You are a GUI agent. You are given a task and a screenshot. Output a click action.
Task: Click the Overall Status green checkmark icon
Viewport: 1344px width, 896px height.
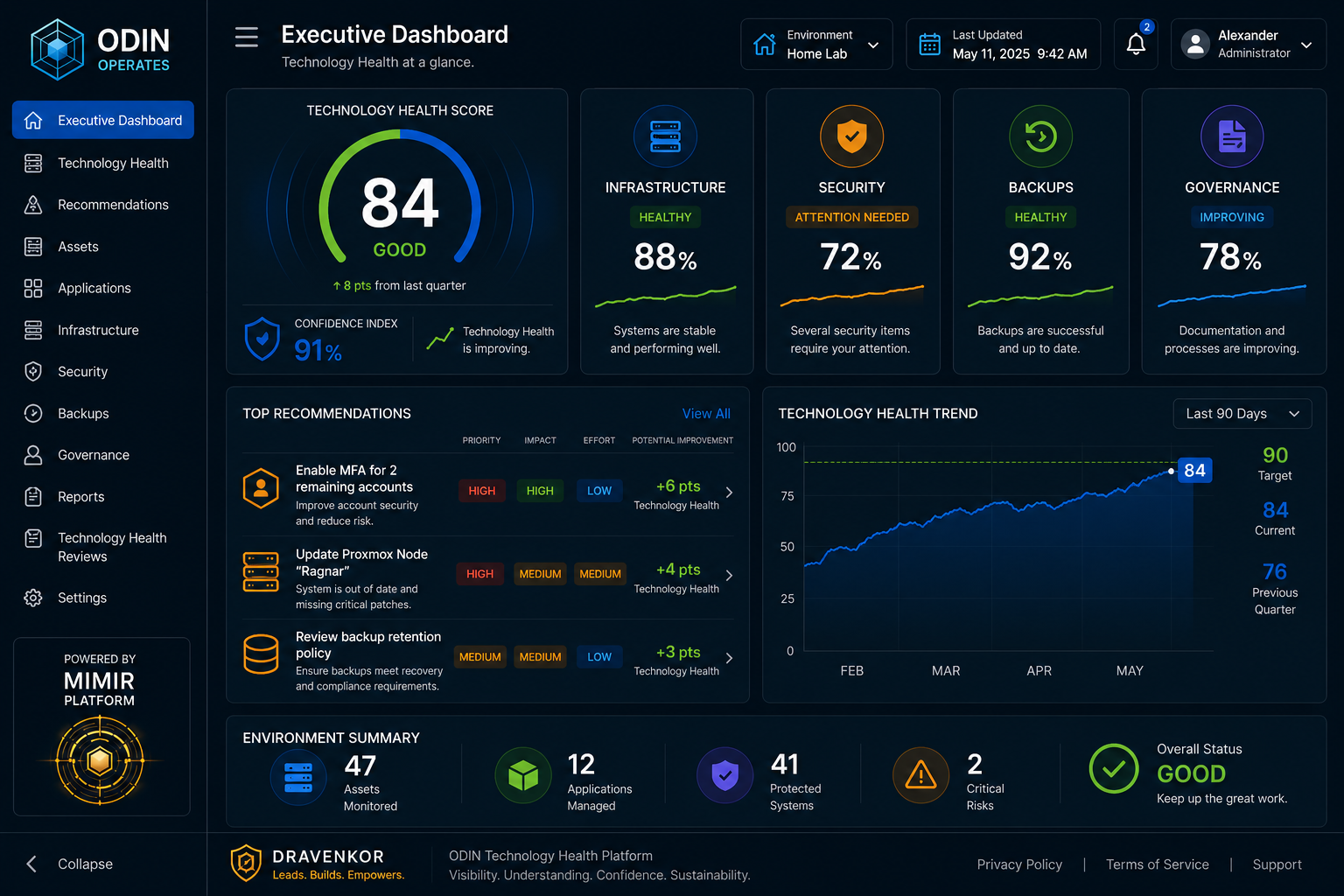(1114, 769)
